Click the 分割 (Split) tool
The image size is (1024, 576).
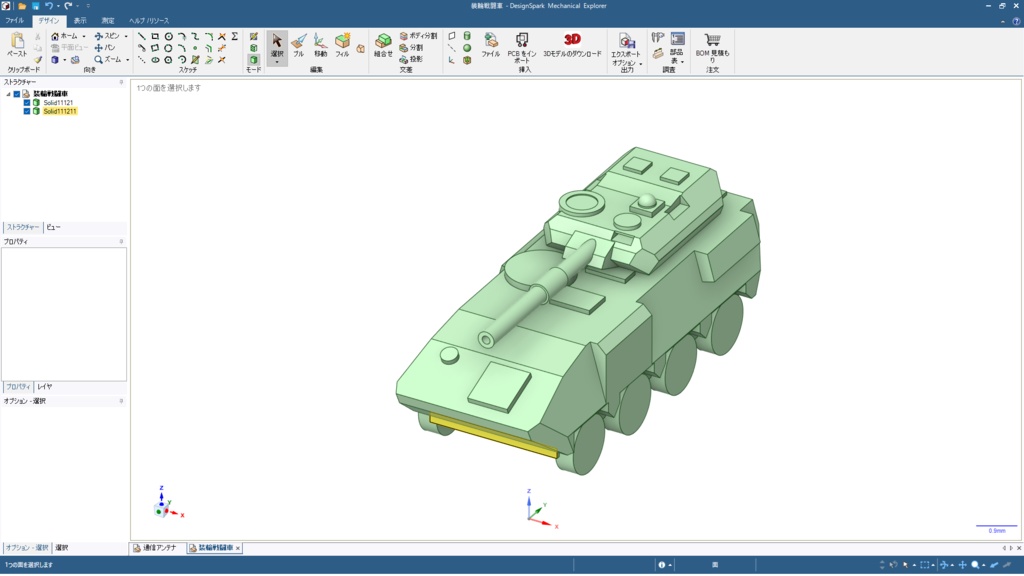411,48
